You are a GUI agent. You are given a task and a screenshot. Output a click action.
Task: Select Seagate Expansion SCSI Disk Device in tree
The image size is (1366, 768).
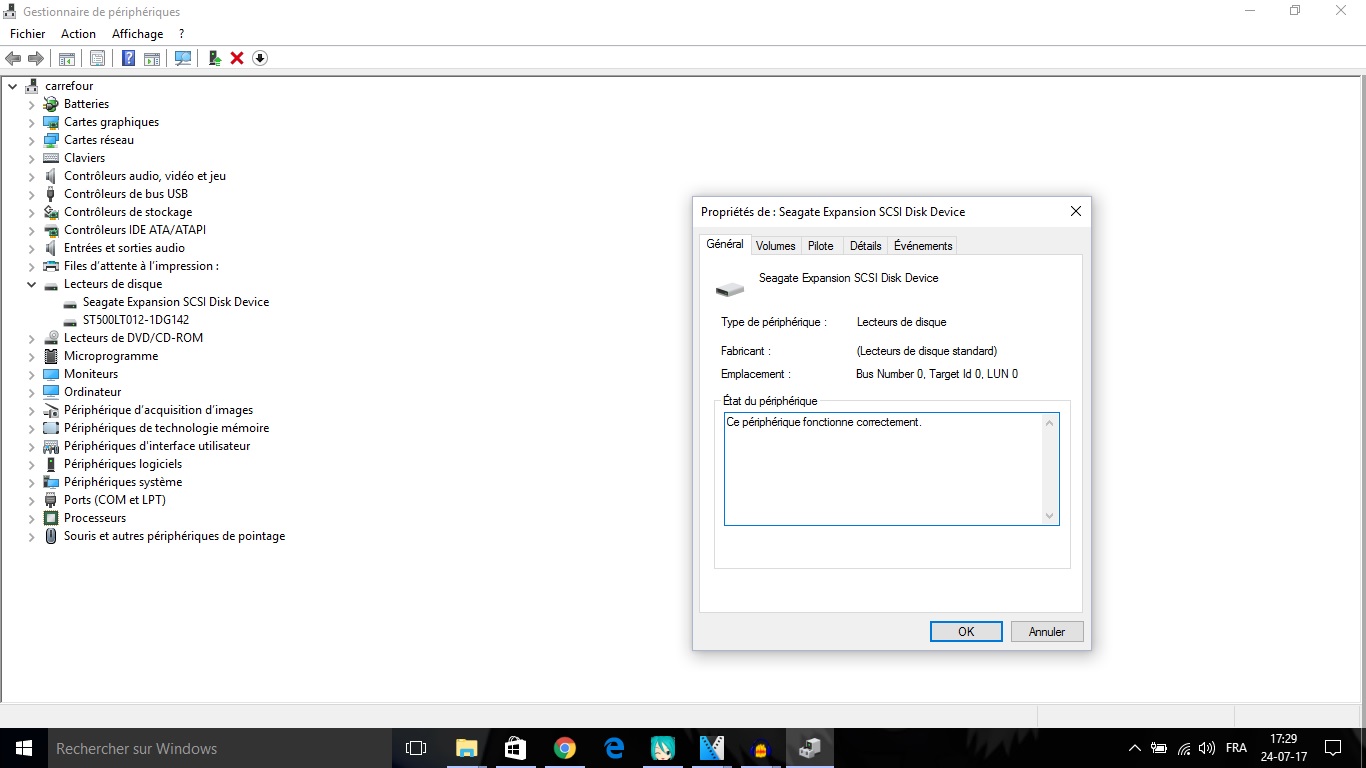click(176, 302)
